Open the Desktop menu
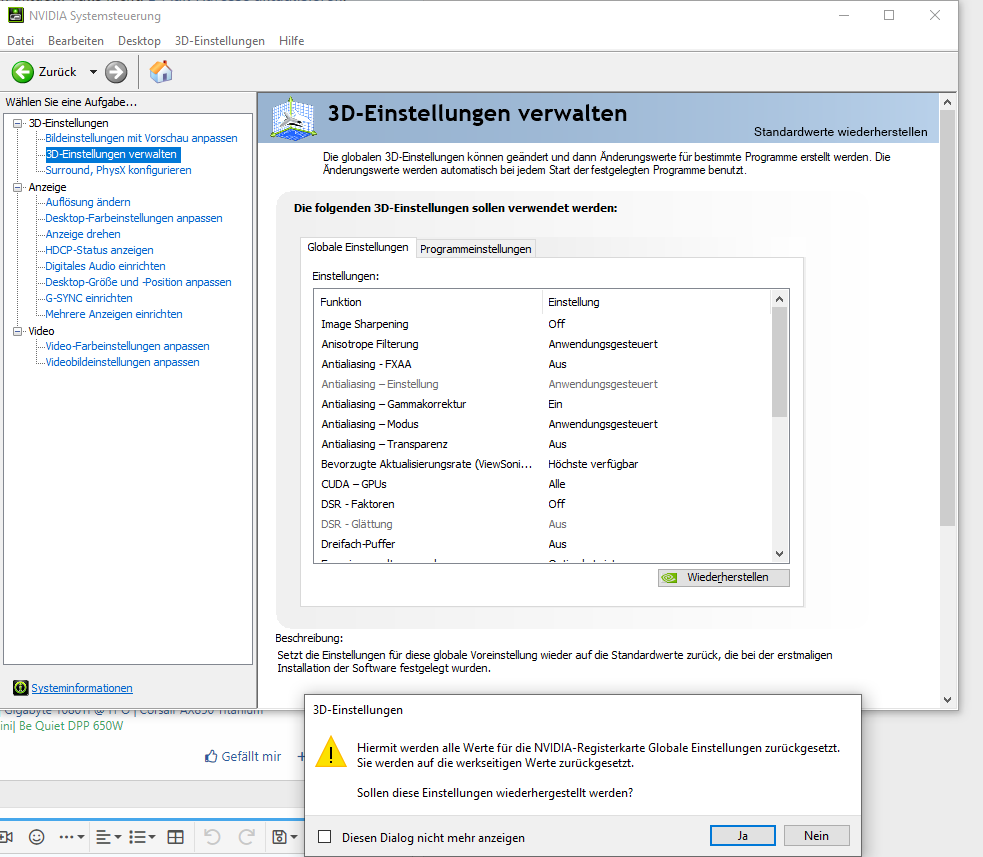 [x=139, y=41]
